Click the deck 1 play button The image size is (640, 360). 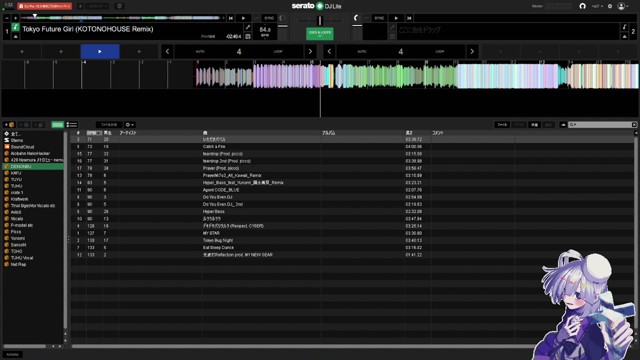243,18
